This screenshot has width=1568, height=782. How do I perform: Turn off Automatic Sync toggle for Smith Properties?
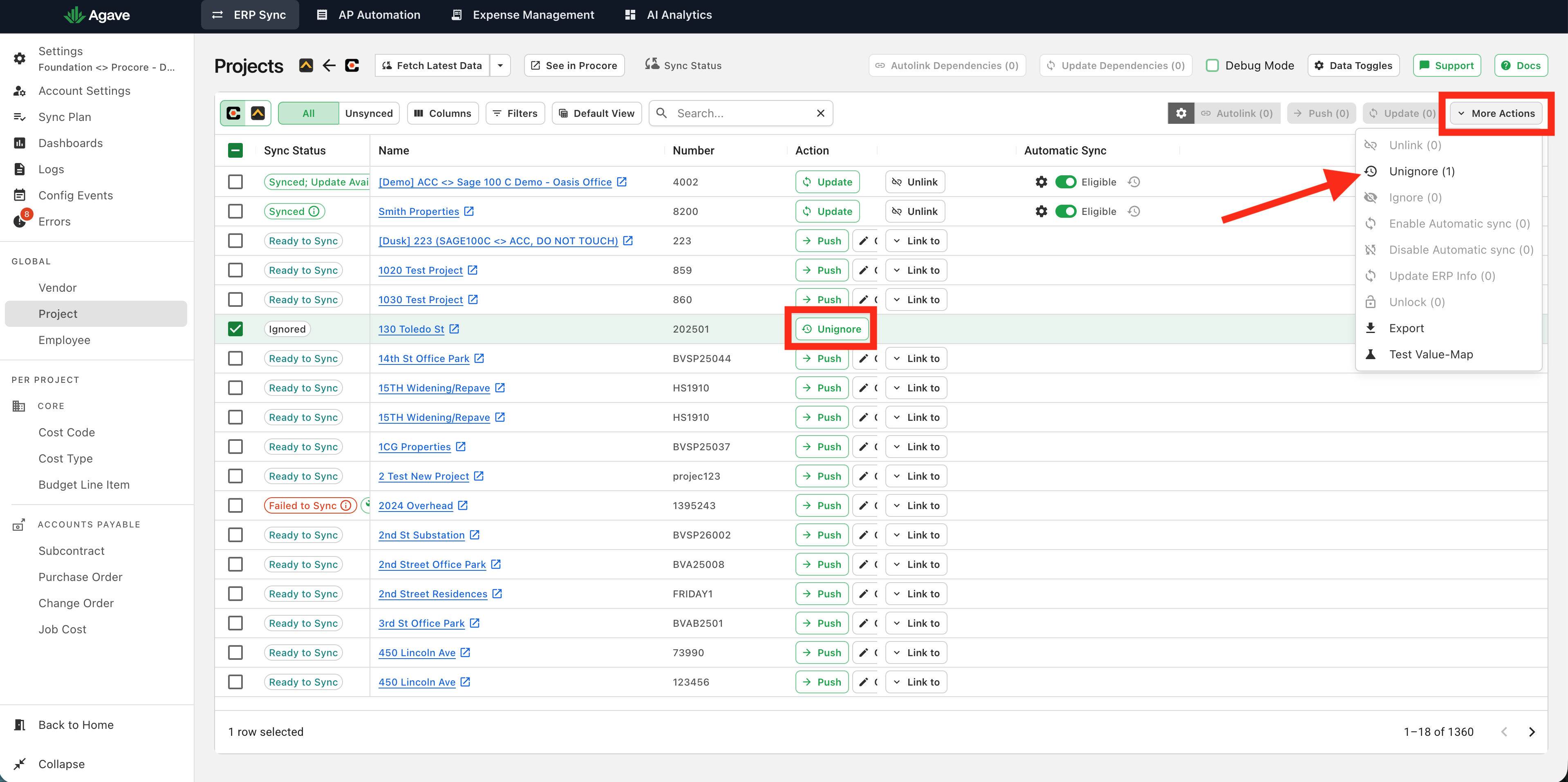click(x=1065, y=211)
